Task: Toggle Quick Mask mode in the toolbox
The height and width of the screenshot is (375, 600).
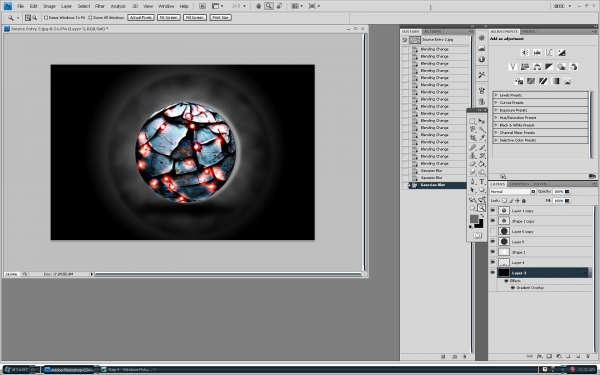Action: coord(477,235)
